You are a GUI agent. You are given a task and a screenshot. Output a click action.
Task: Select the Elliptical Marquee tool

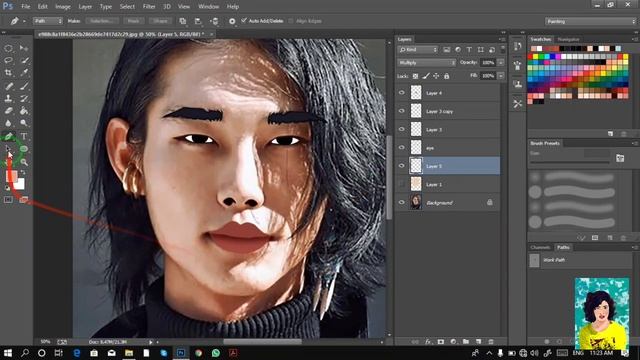point(8,48)
